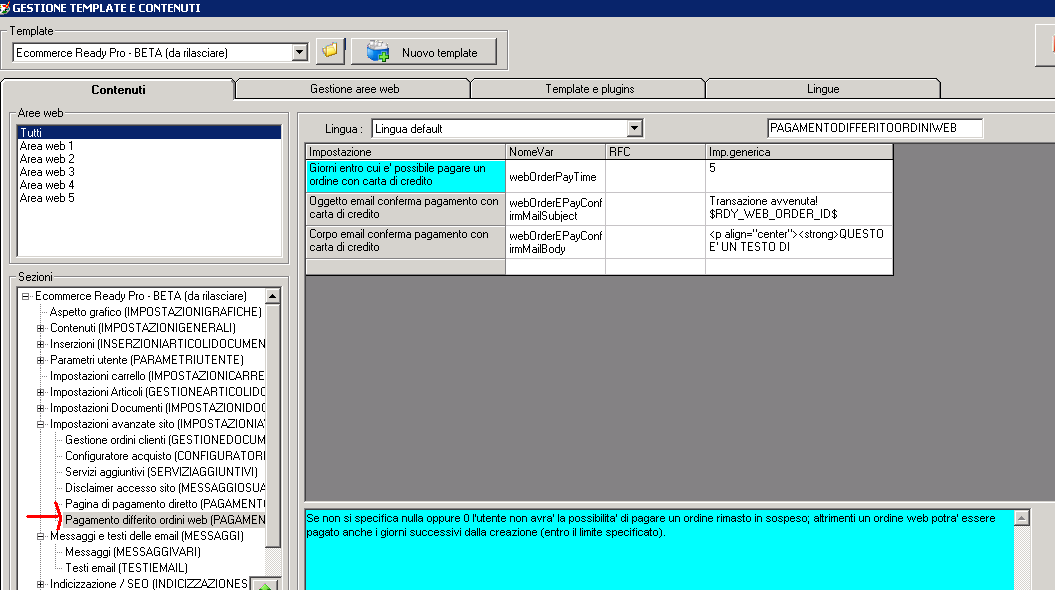Click the description panel scrollbar up arrow
The width and height of the screenshot is (1055, 590).
[1021, 517]
